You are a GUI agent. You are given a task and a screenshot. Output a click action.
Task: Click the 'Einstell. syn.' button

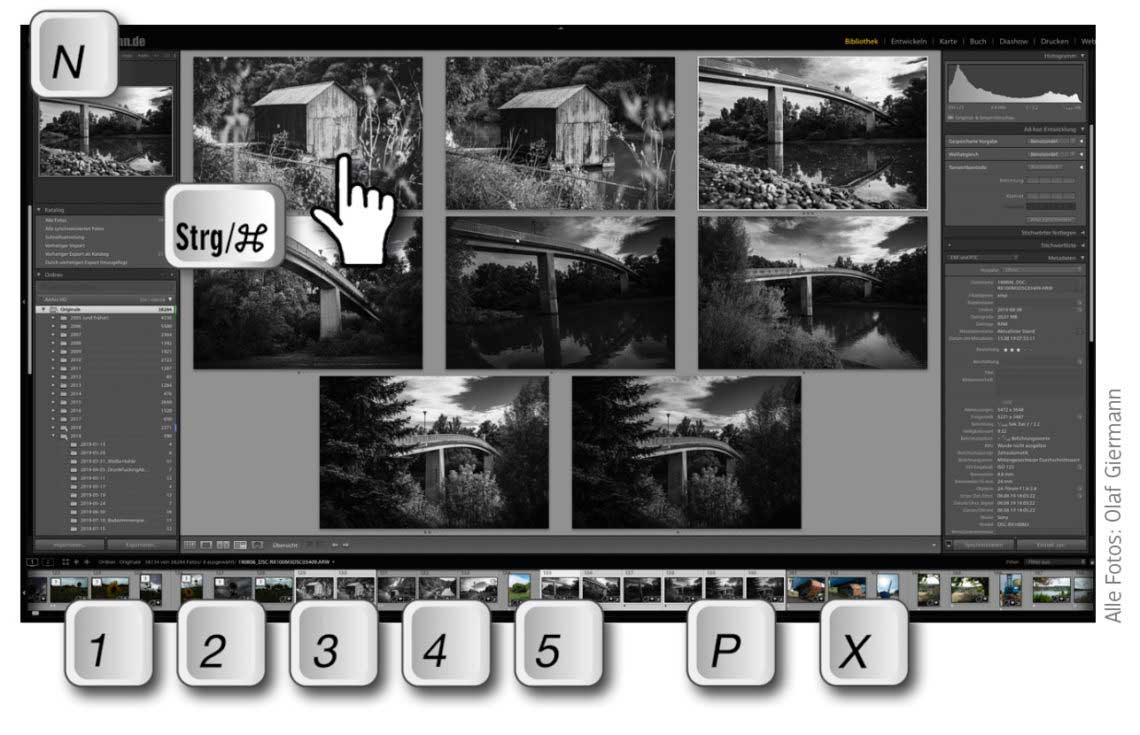tap(1051, 545)
